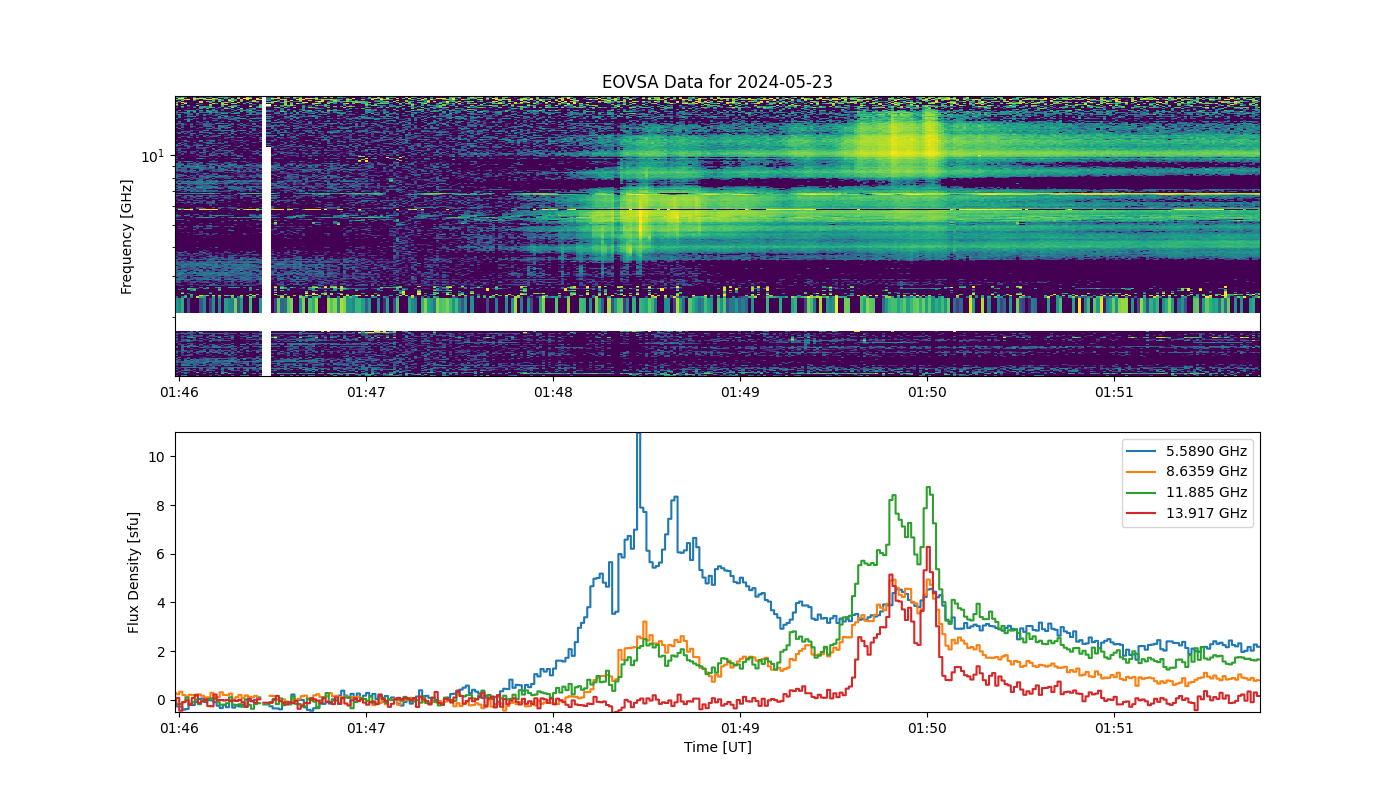Click the vertical white gap in the spectrogram

[x=266, y=237]
